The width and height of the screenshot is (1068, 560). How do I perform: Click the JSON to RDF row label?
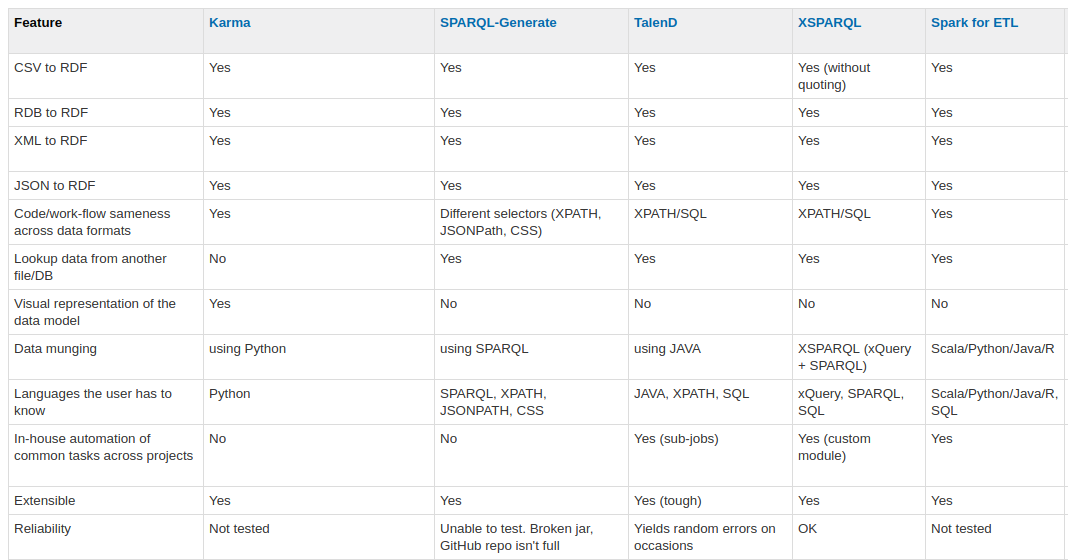[x=54, y=186]
